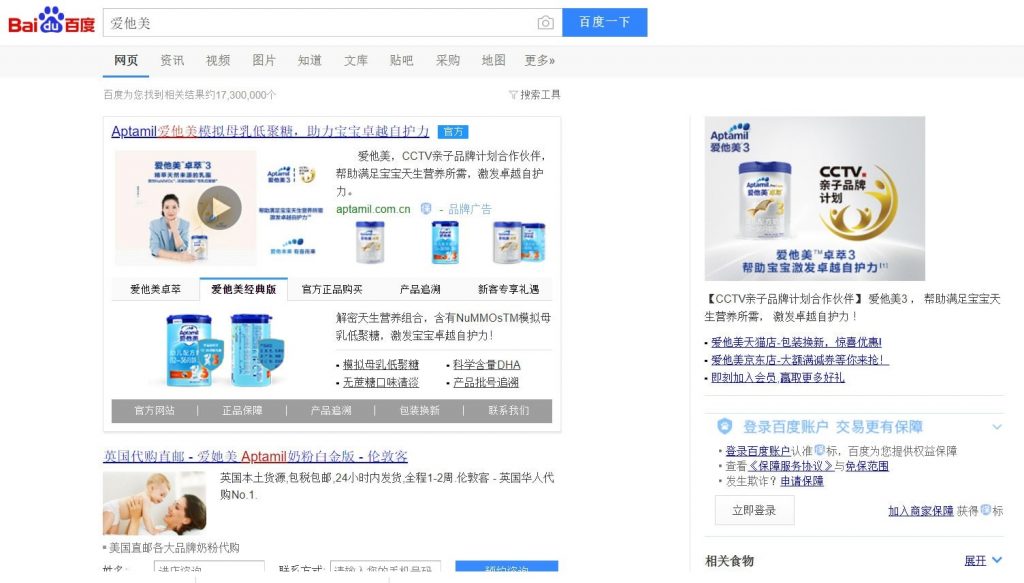The width and height of the screenshot is (1024, 583).
Task: Open the 贴吧 tab
Action: click(402, 60)
